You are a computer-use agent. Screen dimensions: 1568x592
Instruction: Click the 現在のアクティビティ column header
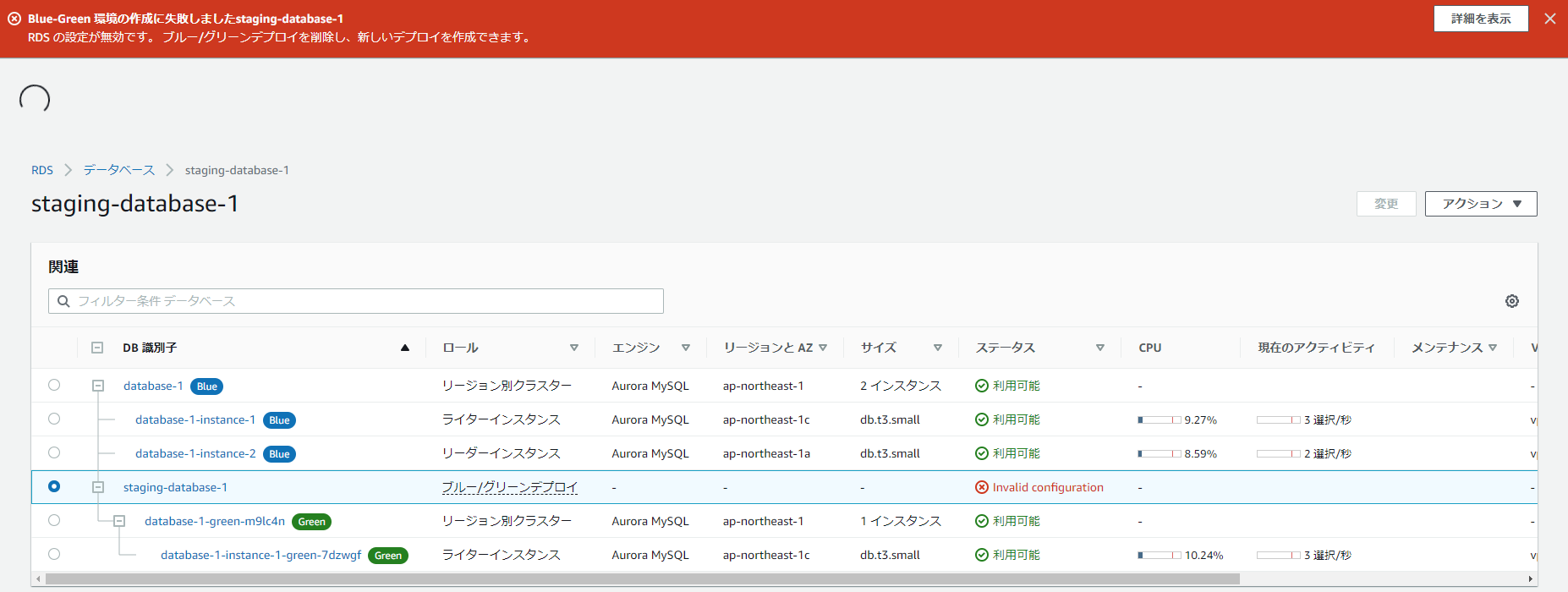[1316, 348]
